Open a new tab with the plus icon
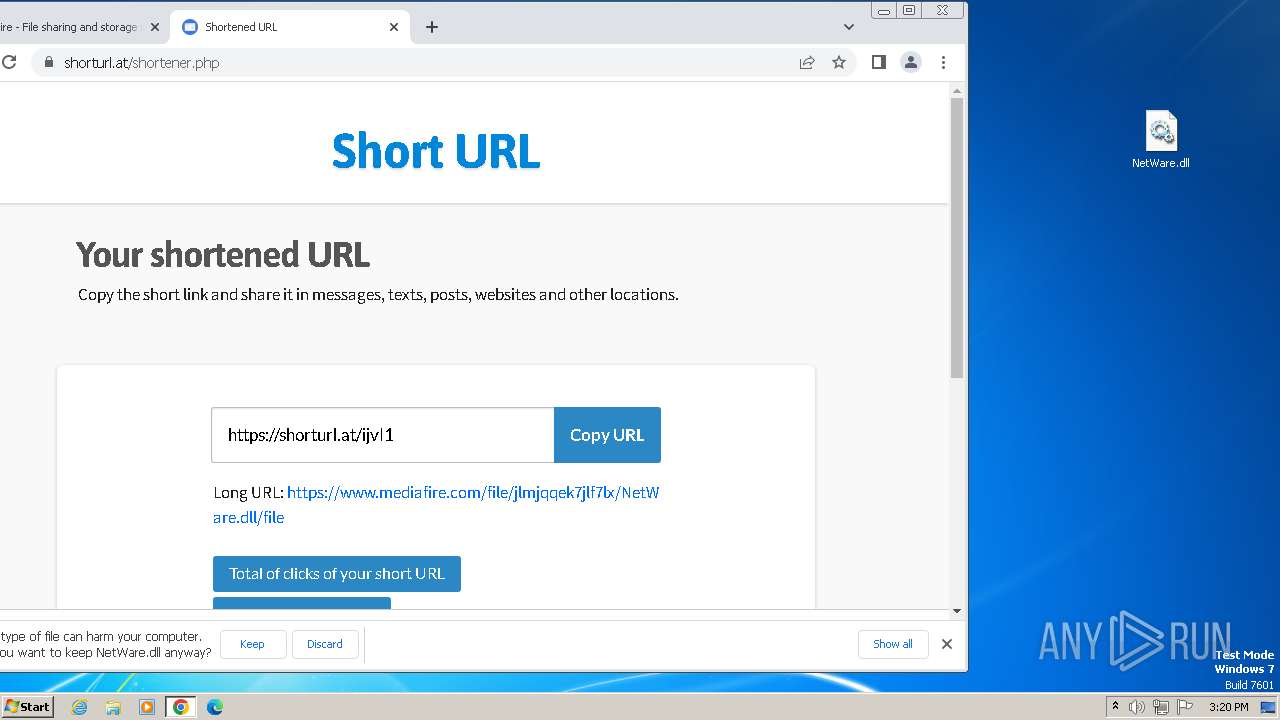The width and height of the screenshot is (1280, 720). coord(432,27)
